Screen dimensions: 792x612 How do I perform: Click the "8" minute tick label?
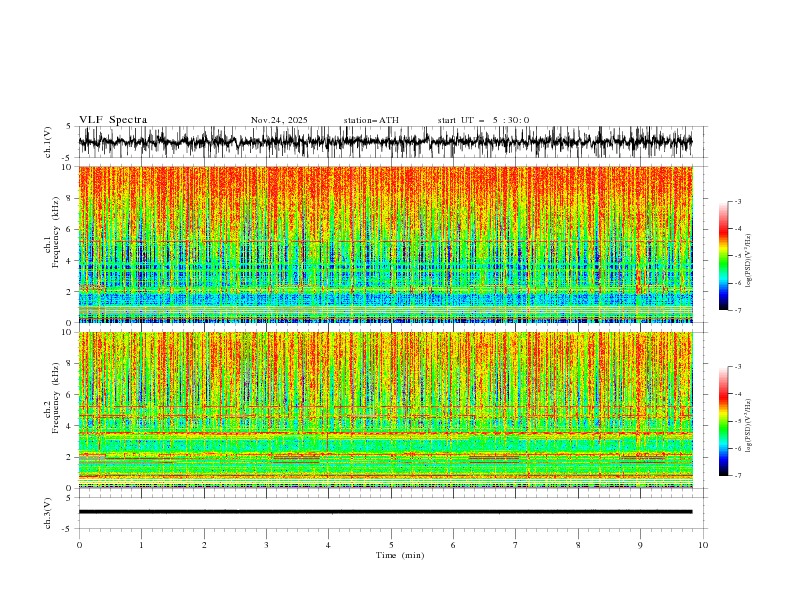click(x=578, y=545)
